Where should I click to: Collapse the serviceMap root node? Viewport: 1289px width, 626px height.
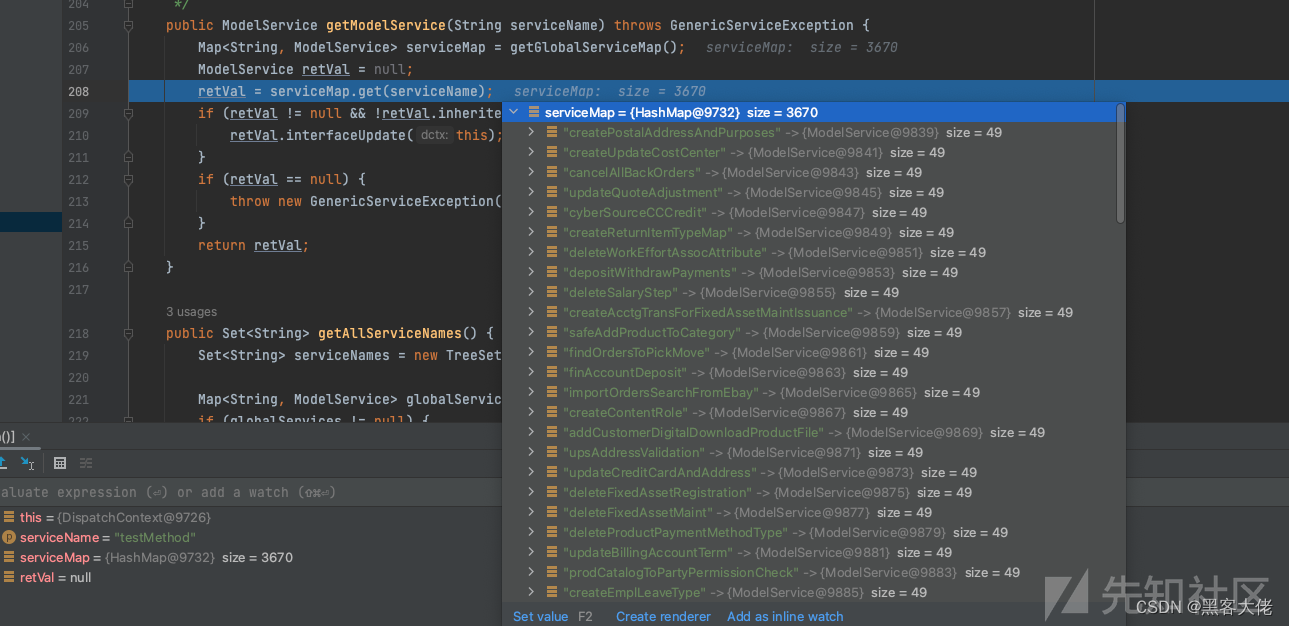[514, 112]
